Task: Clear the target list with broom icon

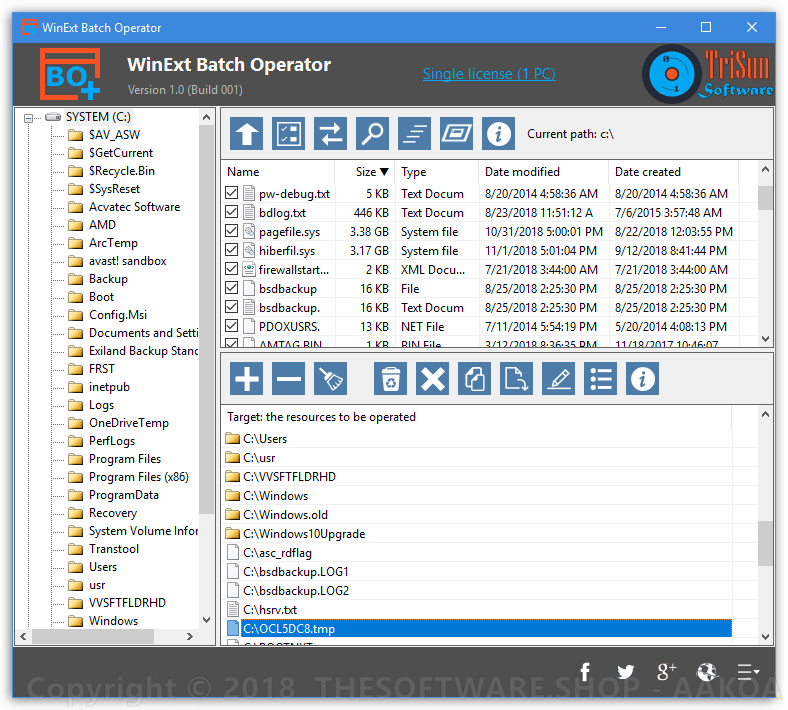Action: point(330,378)
